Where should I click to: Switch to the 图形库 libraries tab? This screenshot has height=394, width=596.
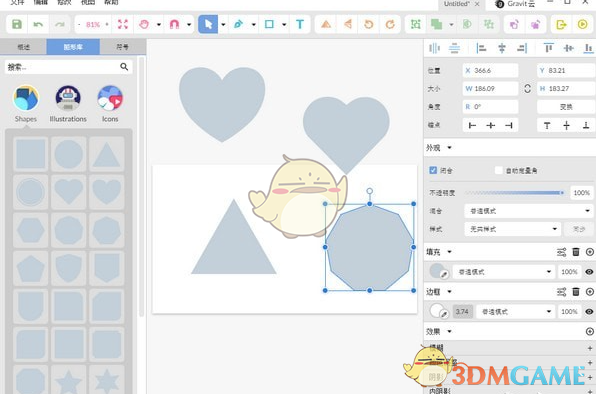click(73, 47)
